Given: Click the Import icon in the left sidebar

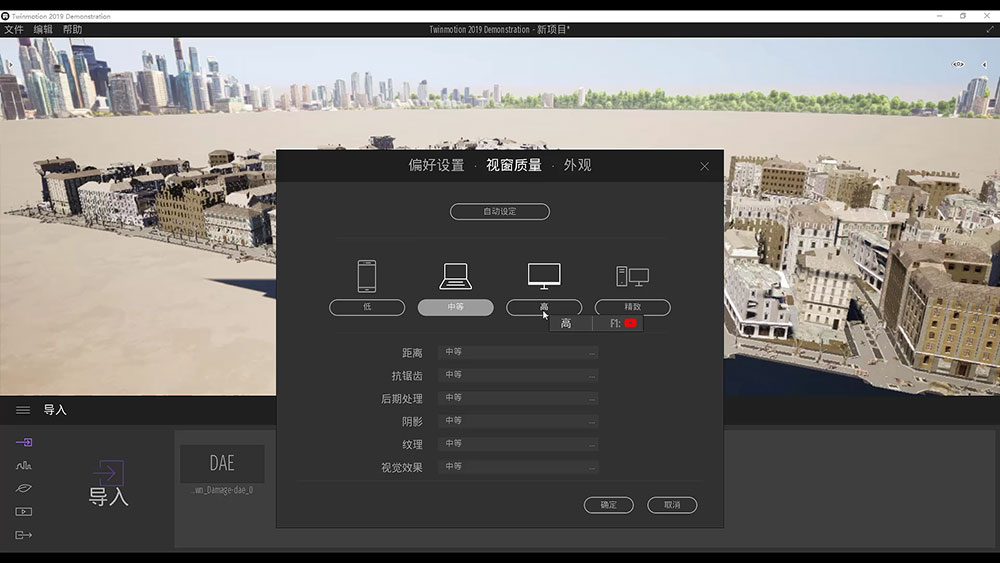Looking at the screenshot, I should click(x=24, y=442).
